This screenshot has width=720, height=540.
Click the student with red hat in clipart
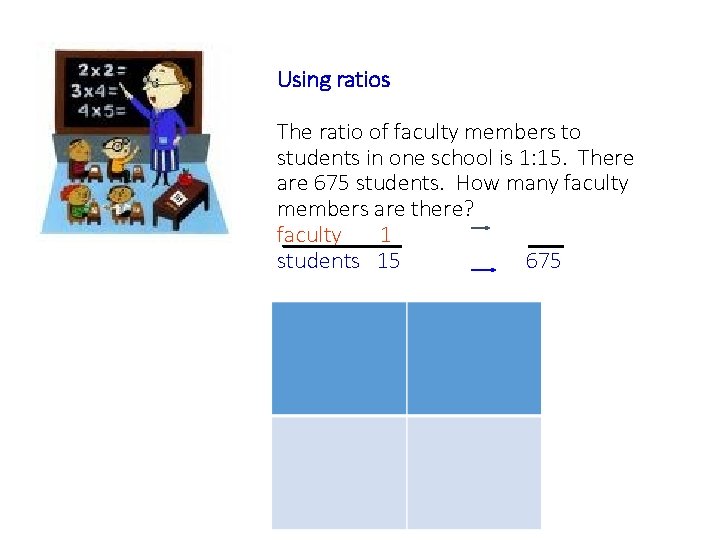point(78,202)
